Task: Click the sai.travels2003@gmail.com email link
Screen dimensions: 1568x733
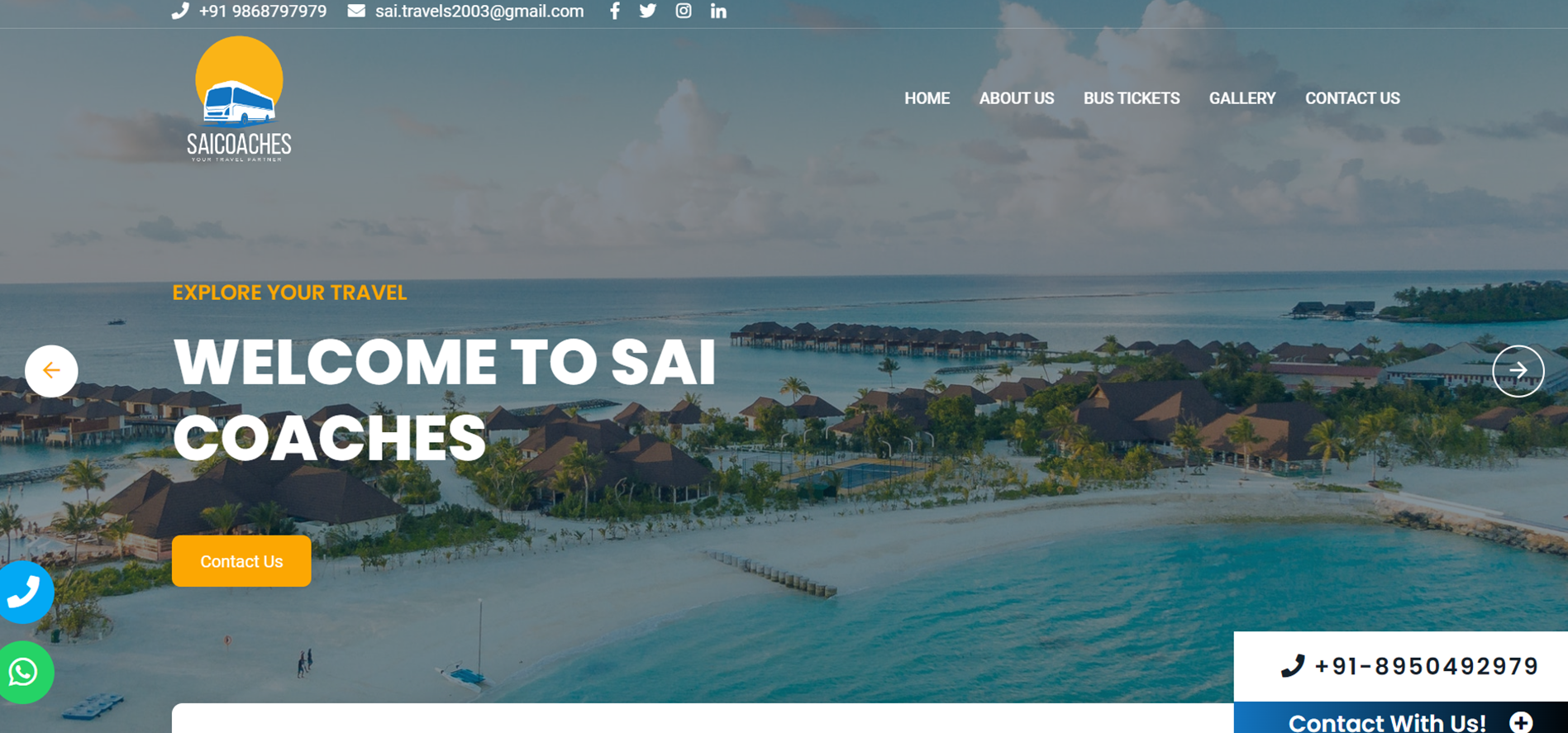Action: coord(479,12)
